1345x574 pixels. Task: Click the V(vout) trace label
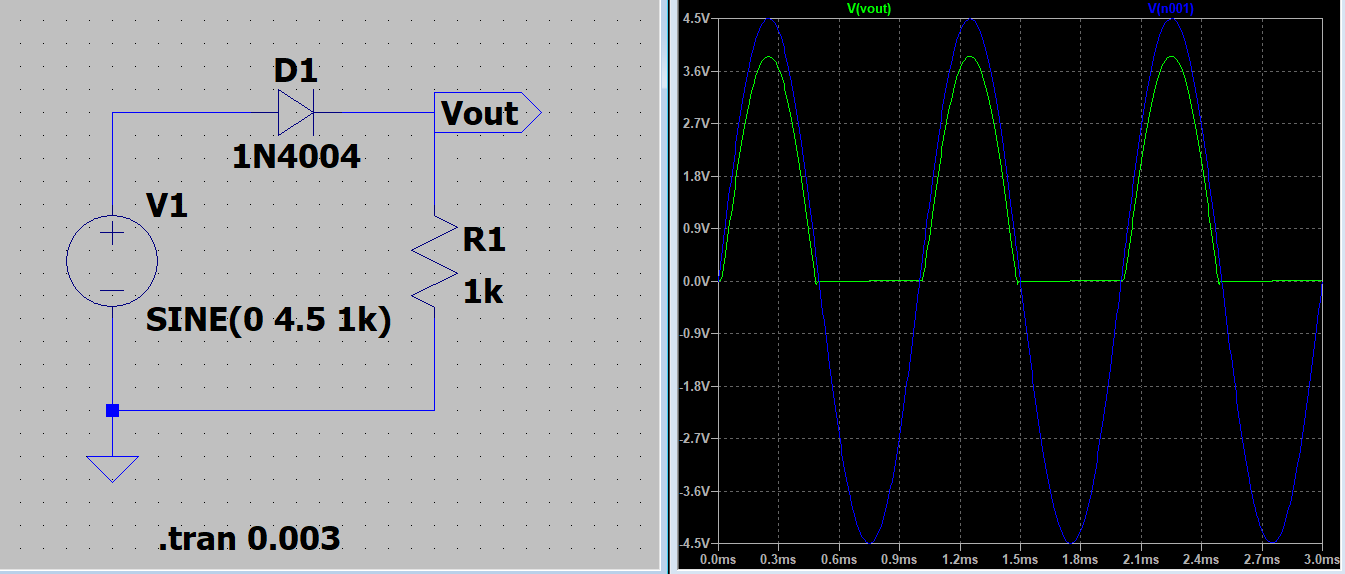point(868,8)
